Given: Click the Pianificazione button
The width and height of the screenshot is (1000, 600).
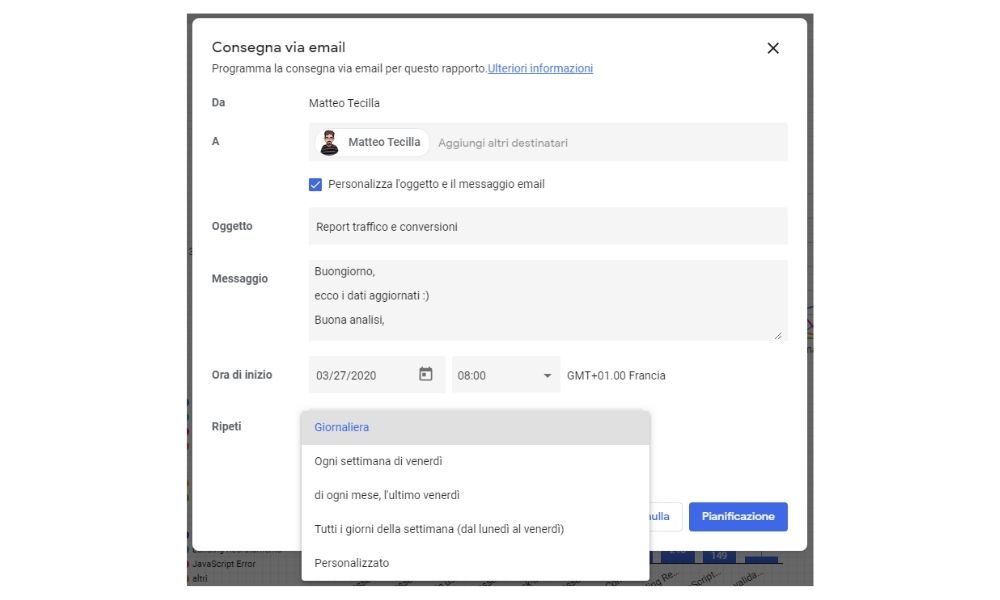Looking at the screenshot, I should tap(738, 516).
